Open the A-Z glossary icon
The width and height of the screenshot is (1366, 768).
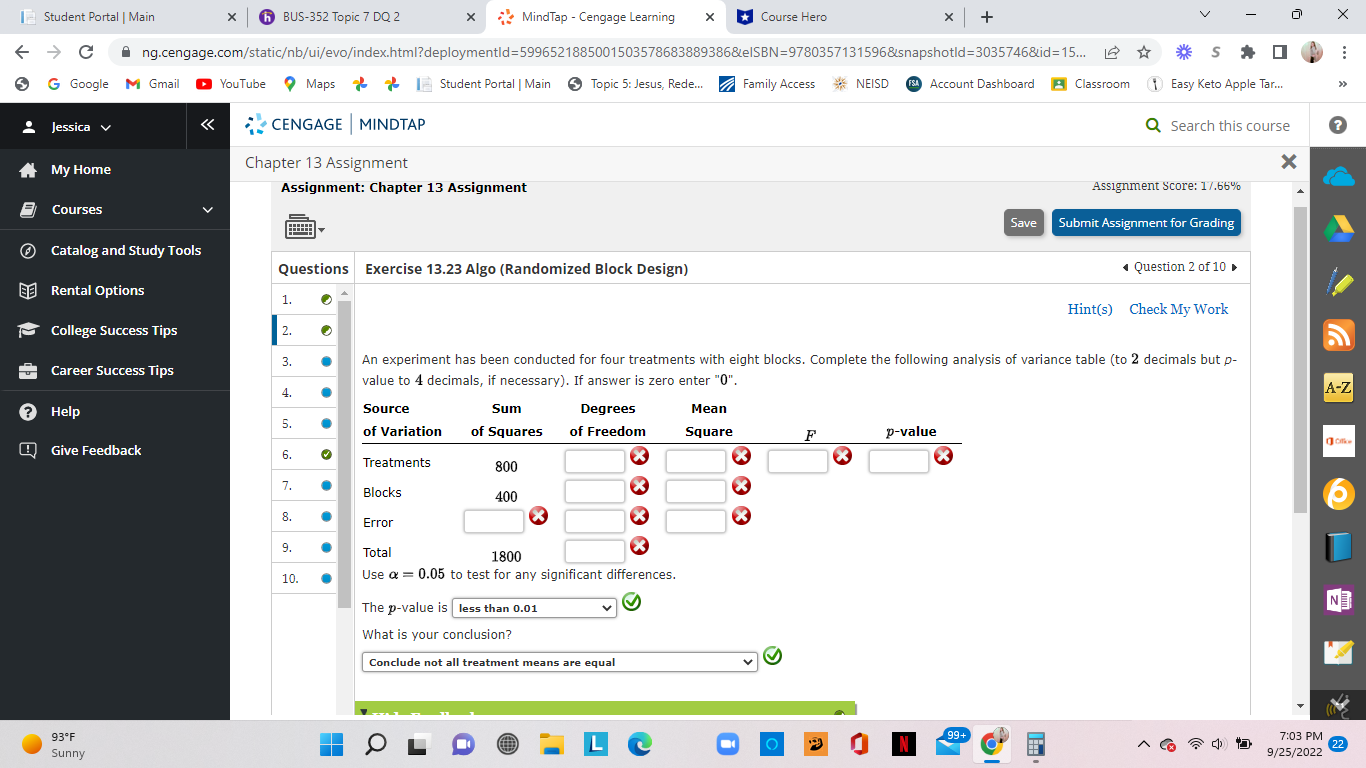(1339, 387)
